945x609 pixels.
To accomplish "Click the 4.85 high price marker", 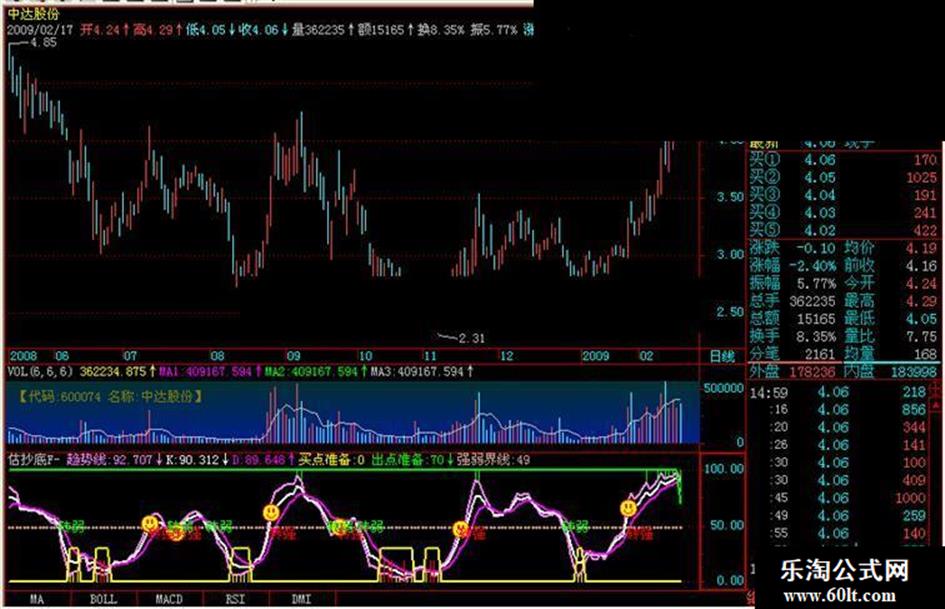I will (x=43, y=43).
